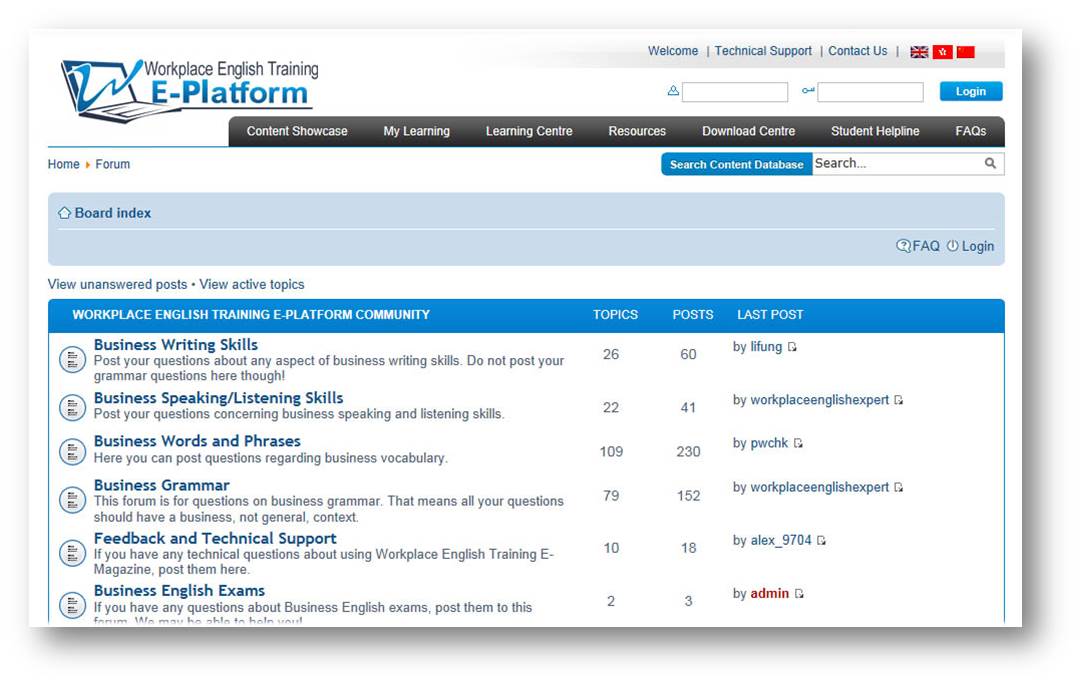Click the Board index home icon
This screenshot has width=1081, height=686.
coord(65,213)
